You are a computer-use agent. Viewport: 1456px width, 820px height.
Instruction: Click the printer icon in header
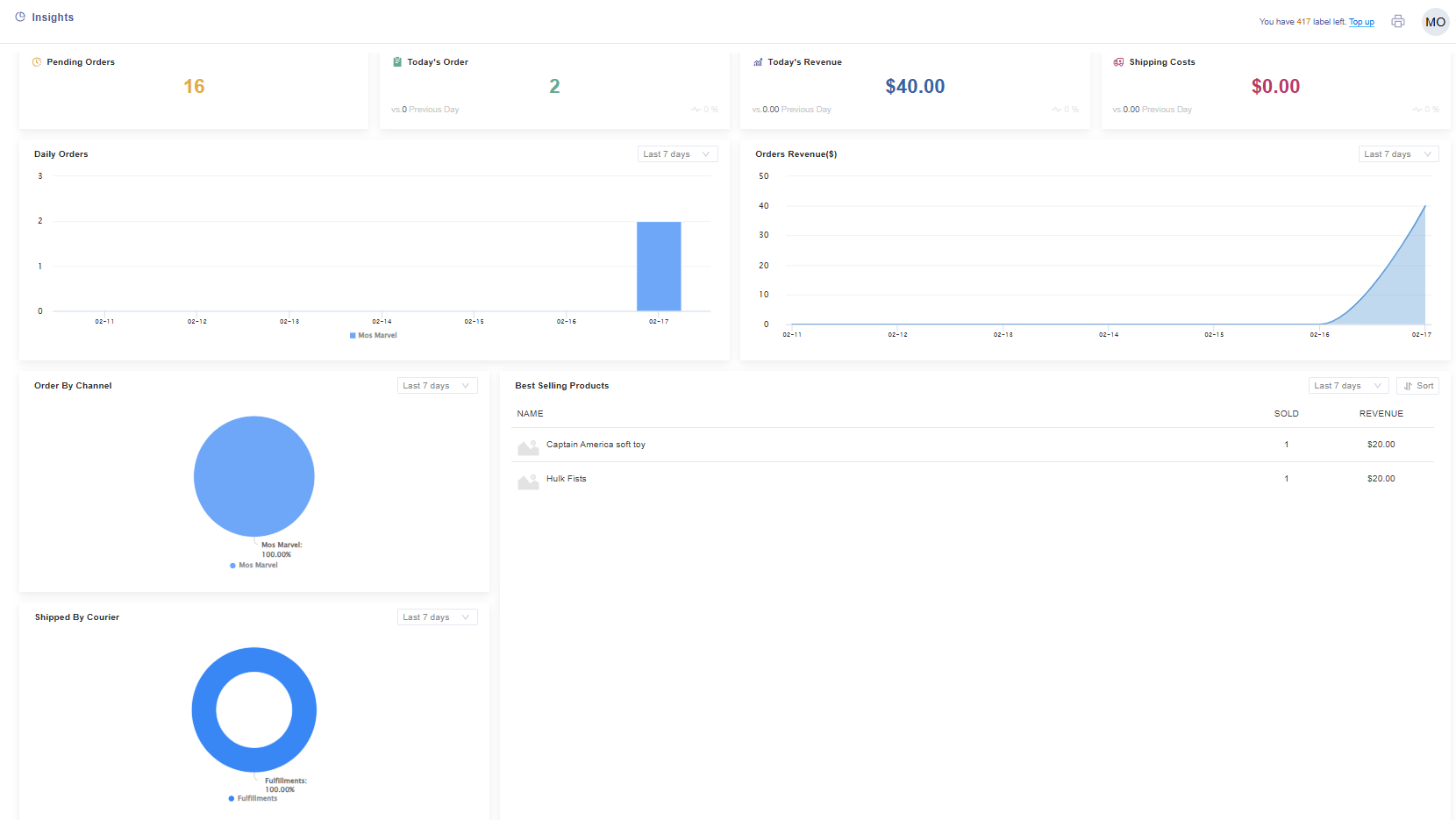1398,21
